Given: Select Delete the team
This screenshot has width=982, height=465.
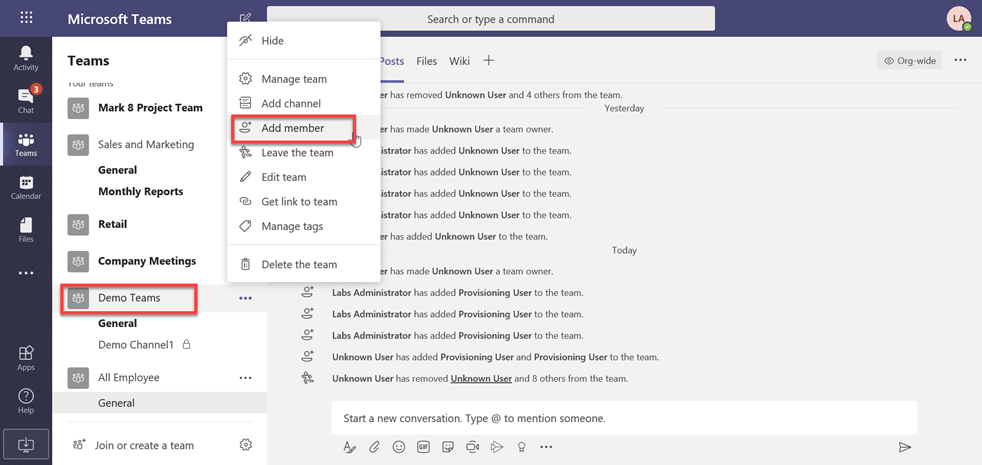Looking at the screenshot, I should 304,264.
